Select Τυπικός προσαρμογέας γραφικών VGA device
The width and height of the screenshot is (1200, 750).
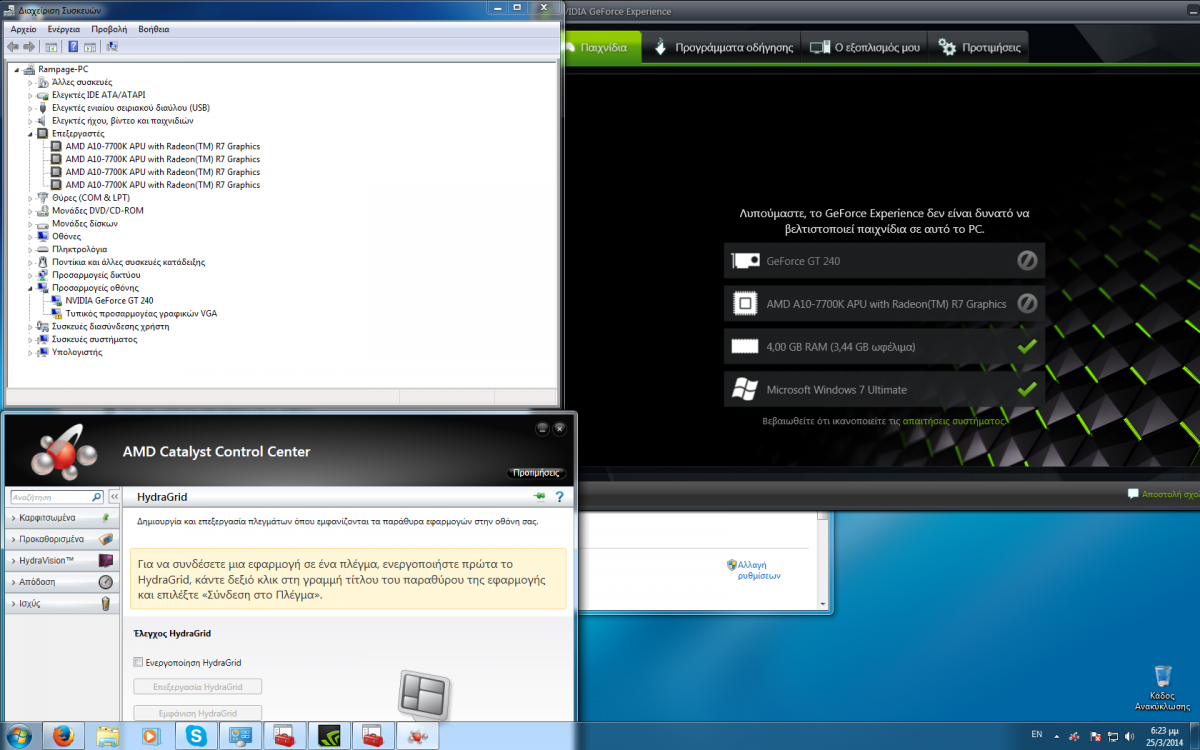tap(141, 313)
